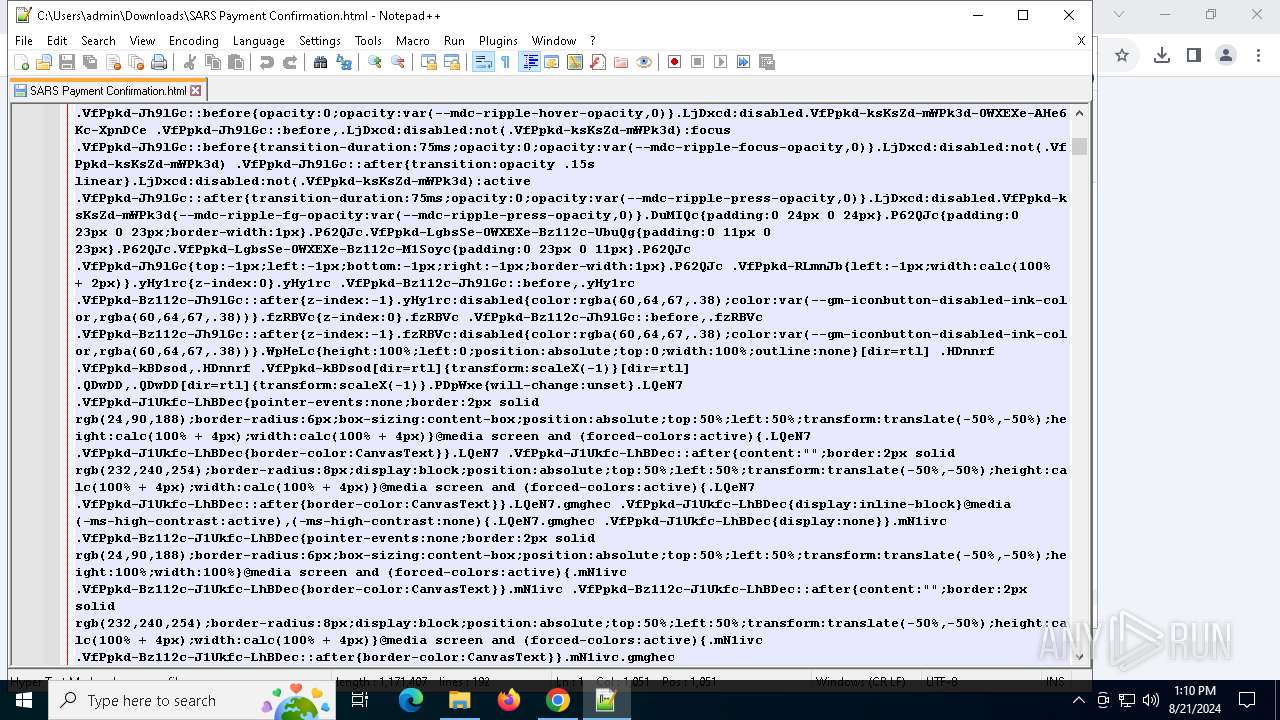Open the Windows Start menu
Screen dimensions: 1280x720
pyautogui.click(x=24, y=700)
